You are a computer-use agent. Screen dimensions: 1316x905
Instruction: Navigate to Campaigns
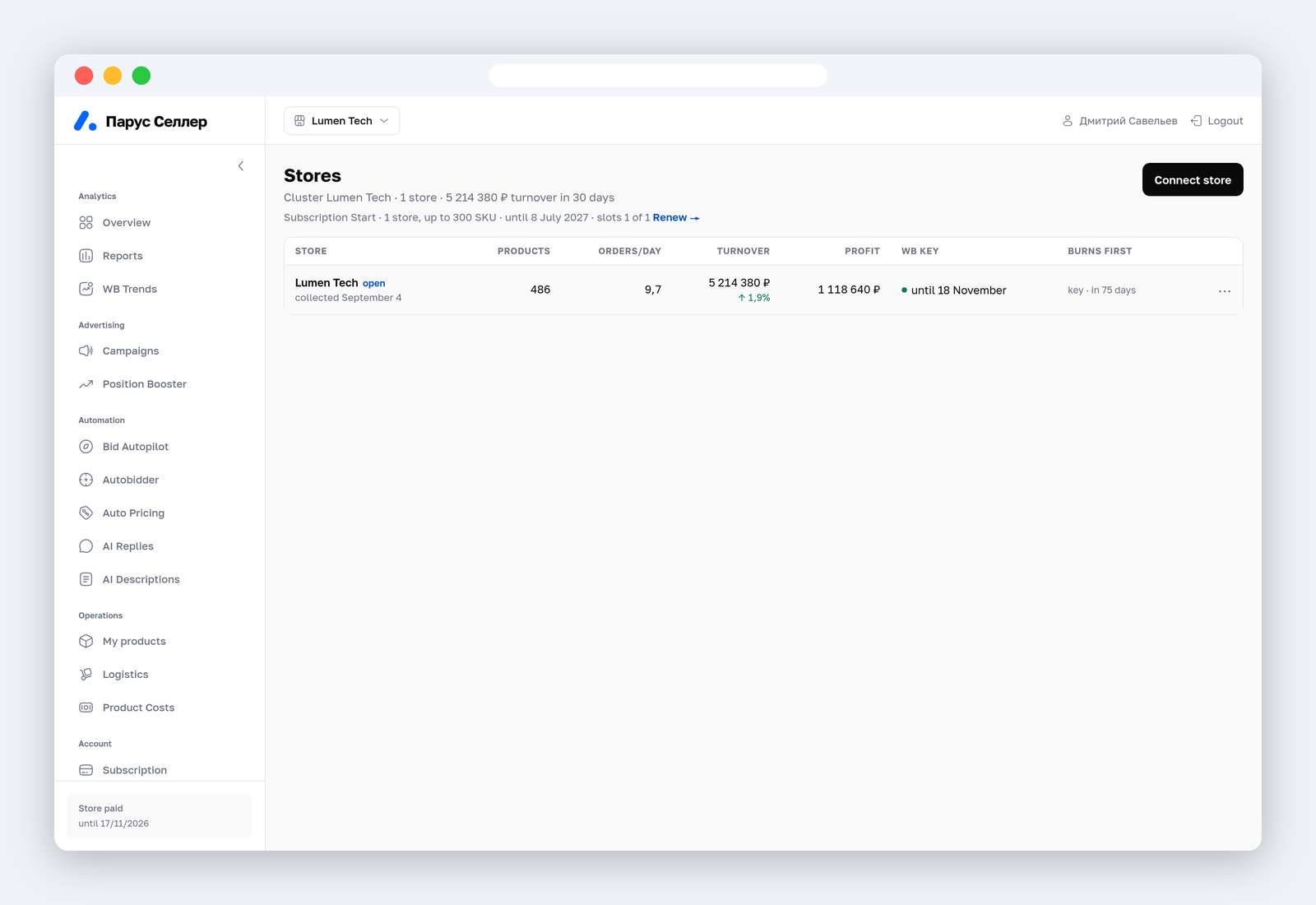click(131, 351)
